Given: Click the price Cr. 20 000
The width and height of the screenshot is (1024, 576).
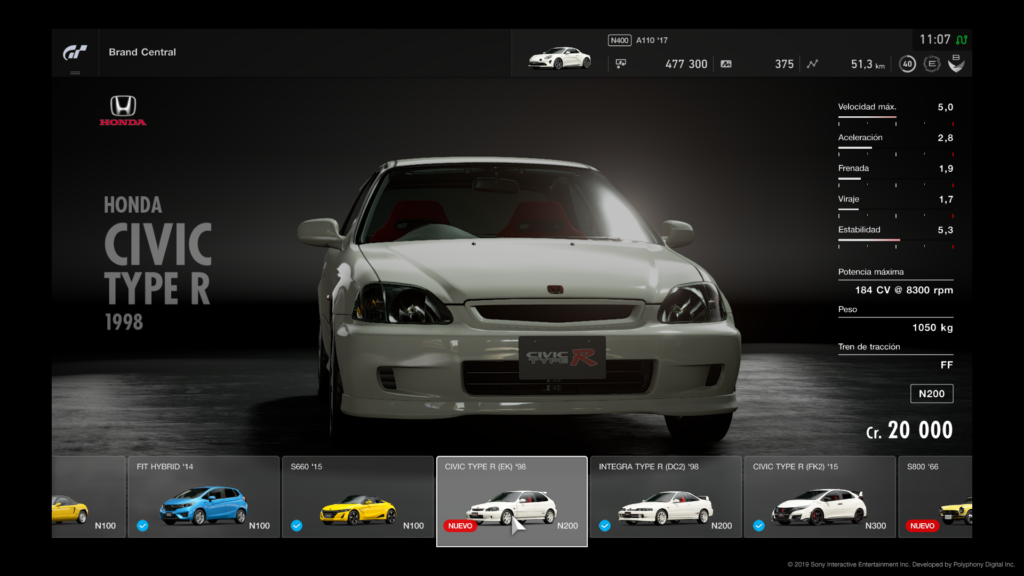Looking at the screenshot, I should 909,430.
